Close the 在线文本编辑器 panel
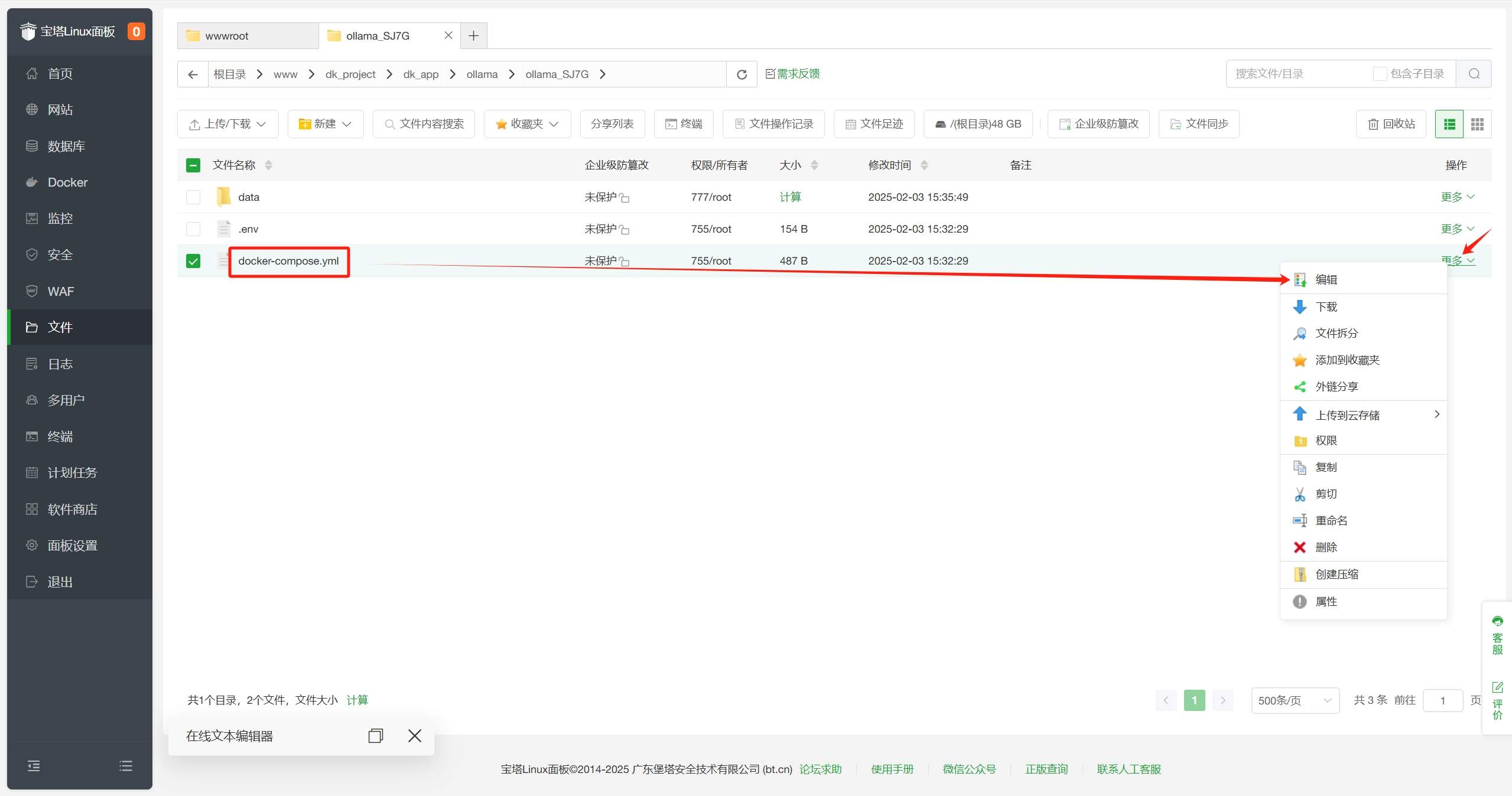 point(415,736)
